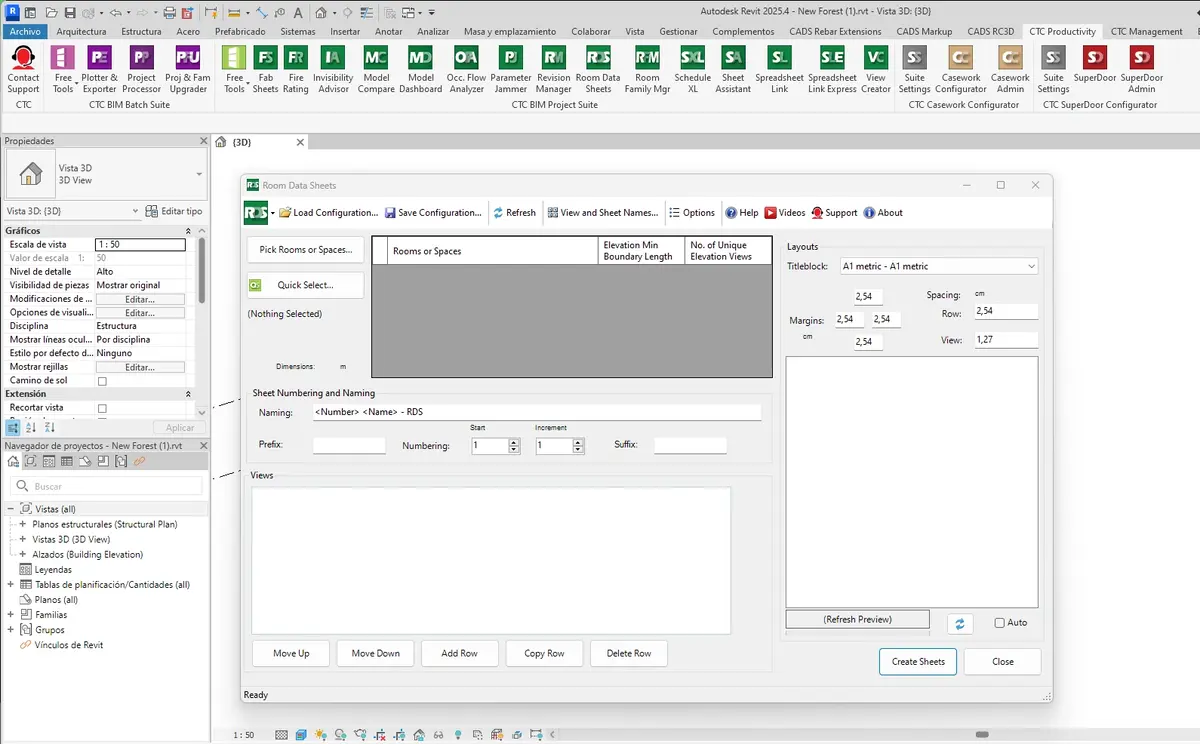This screenshot has height=744, width=1200.
Task: Launch SuperDoor Admin
Action: coord(1142,70)
